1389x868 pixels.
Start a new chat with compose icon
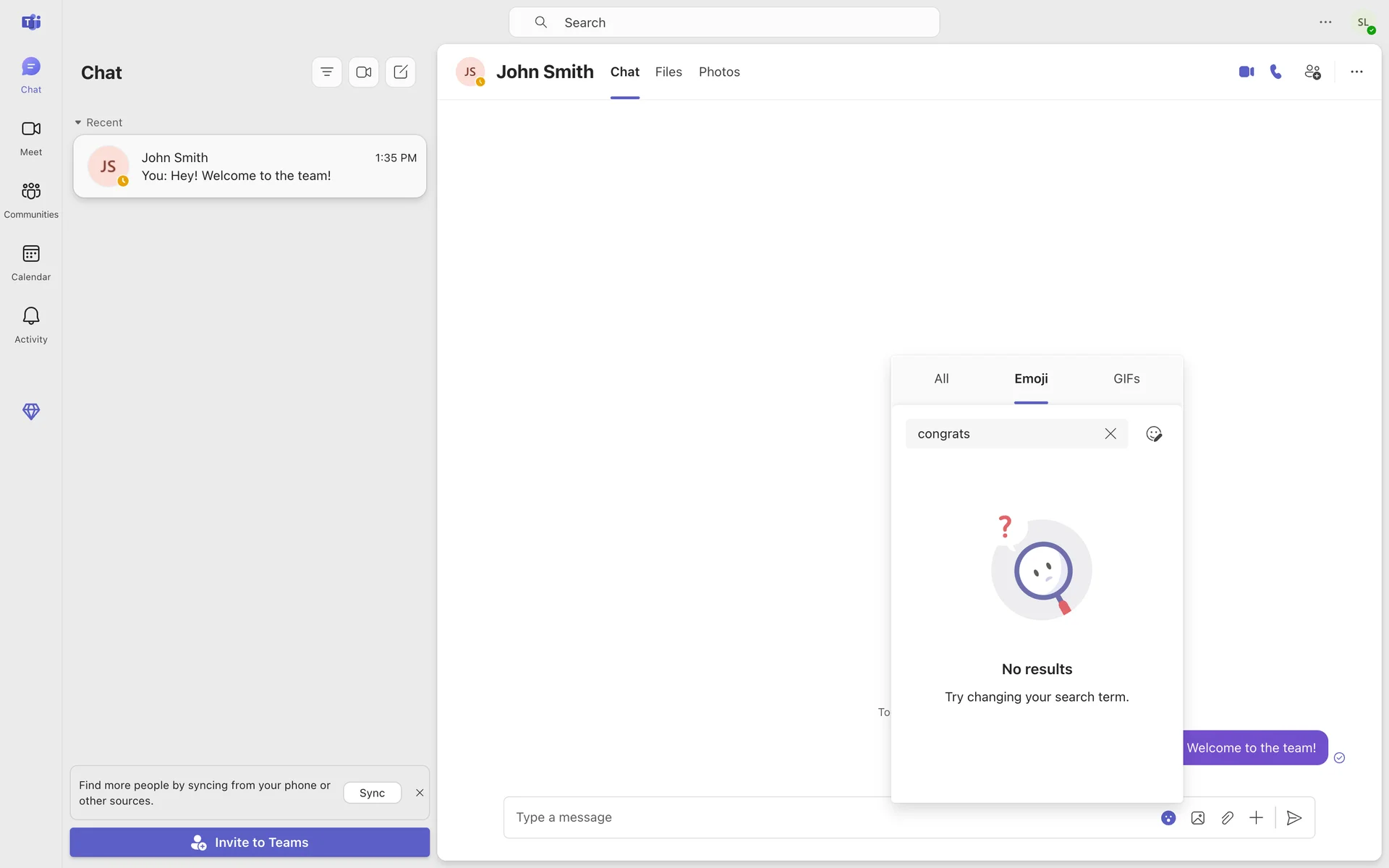pyautogui.click(x=401, y=72)
